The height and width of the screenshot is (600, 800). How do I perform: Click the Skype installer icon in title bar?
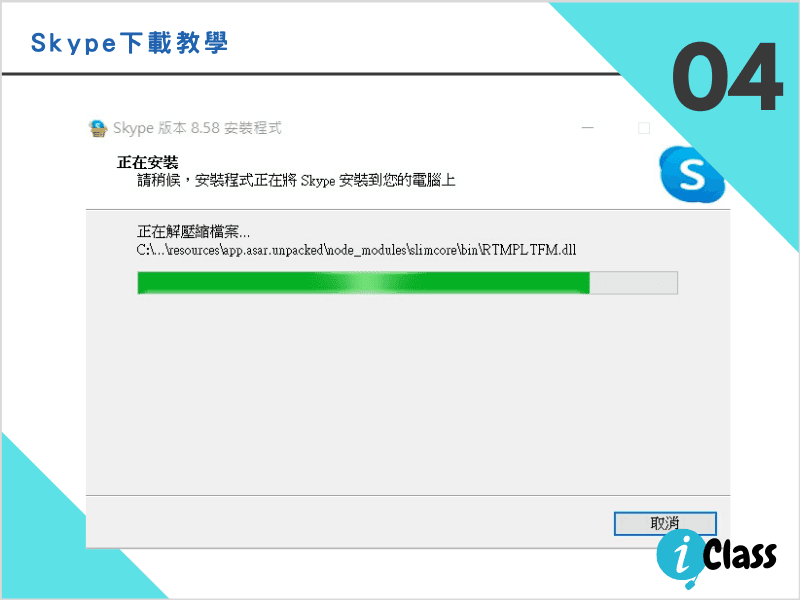(97, 128)
